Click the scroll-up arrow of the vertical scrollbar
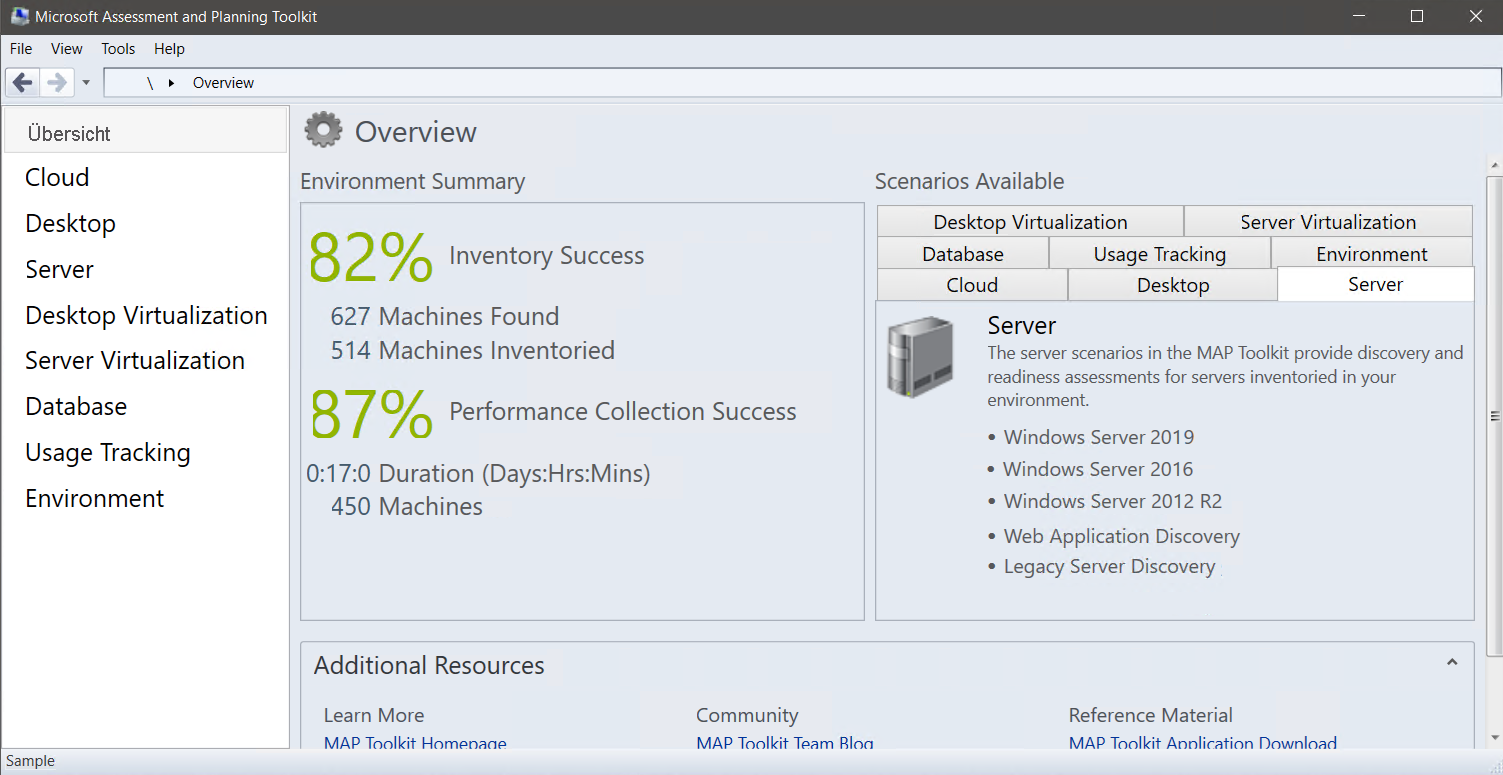This screenshot has height=775, width=1503. [x=1495, y=164]
